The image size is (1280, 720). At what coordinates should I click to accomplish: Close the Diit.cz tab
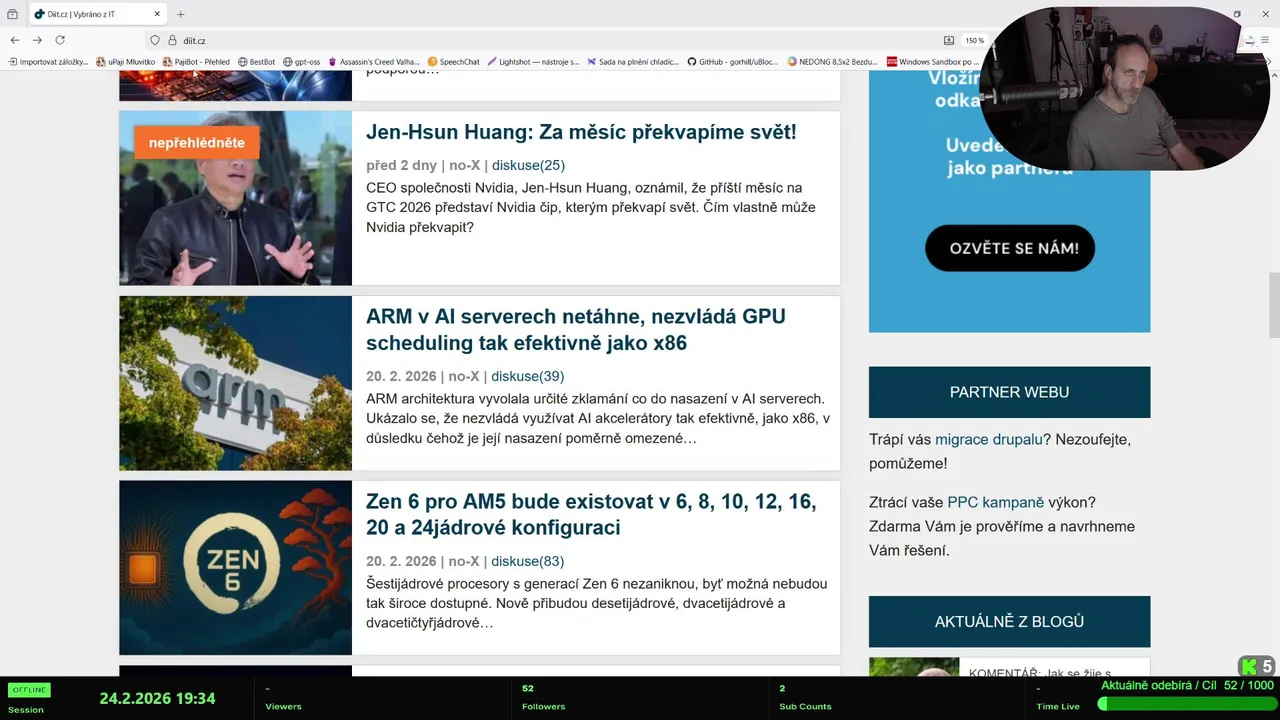coord(157,14)
